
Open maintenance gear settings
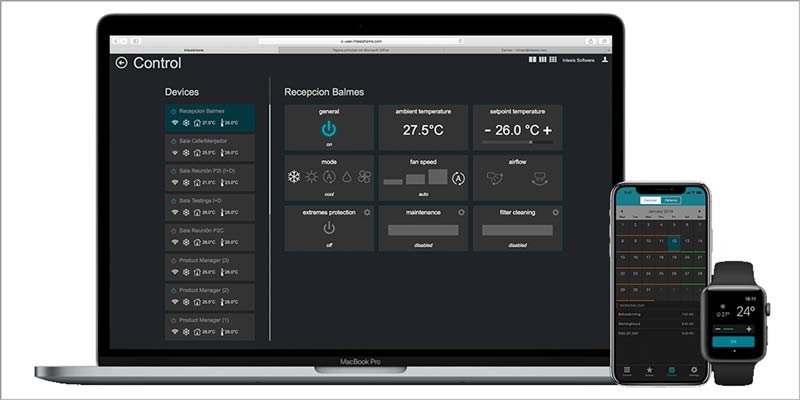click(461, 212)
